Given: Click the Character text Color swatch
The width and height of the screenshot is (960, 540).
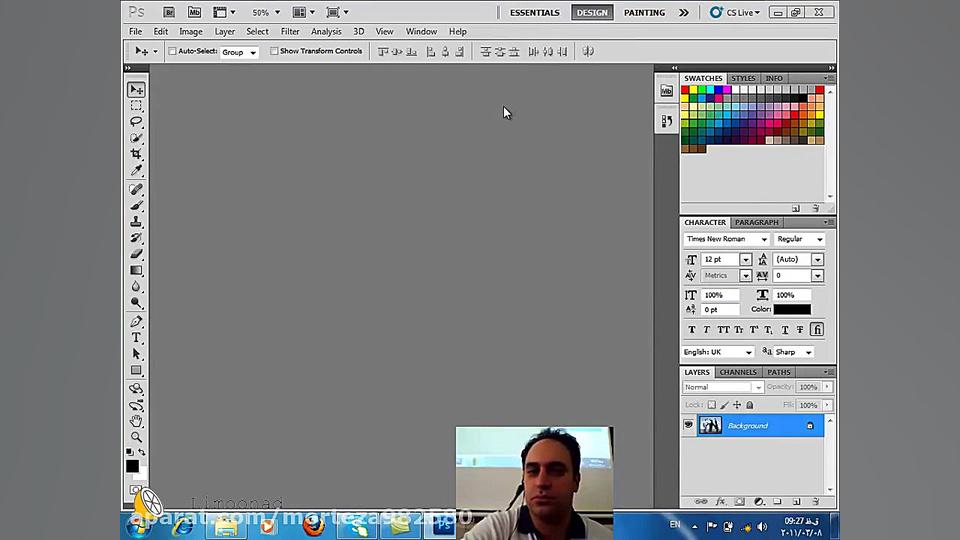Looking at the screenshot, I should tap(792, 309).
